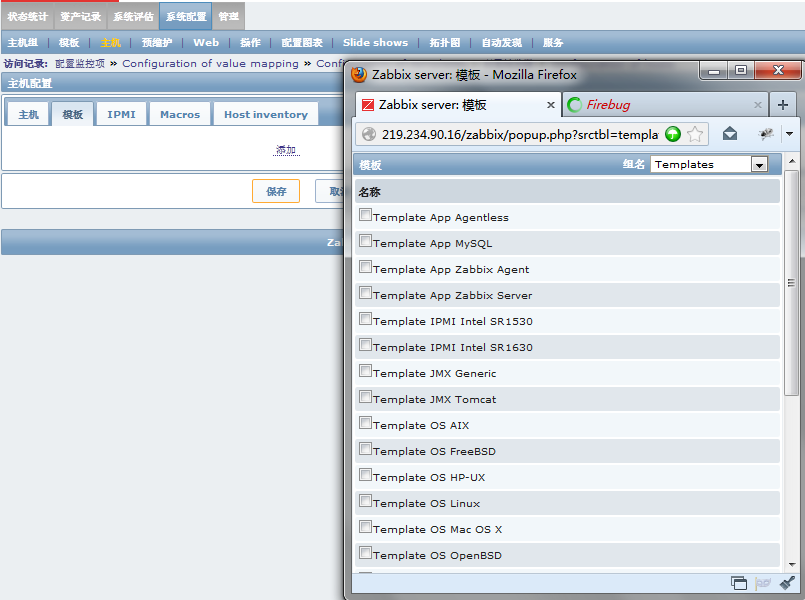Open the 状态统计 top menu
The height and width of the screenshot is (600, 805).
point(27,16)
